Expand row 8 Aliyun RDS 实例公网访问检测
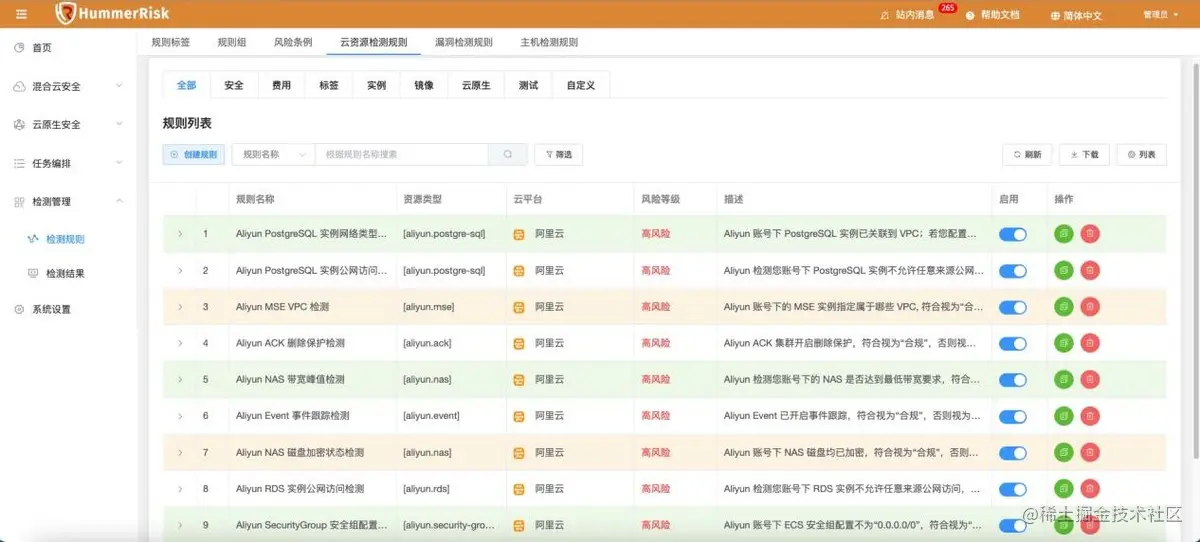 181,489
